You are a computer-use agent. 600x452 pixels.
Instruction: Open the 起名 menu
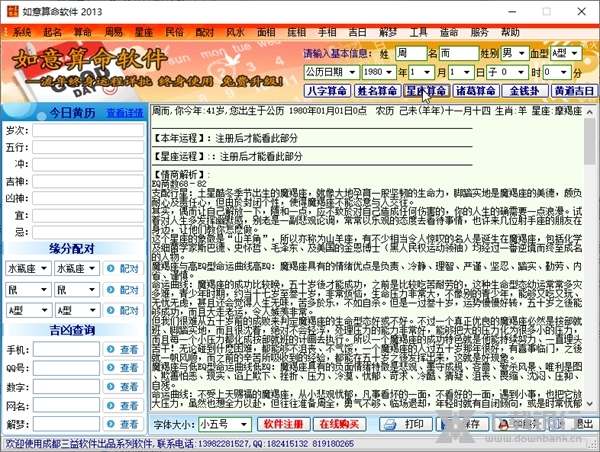tap(52, 33)
